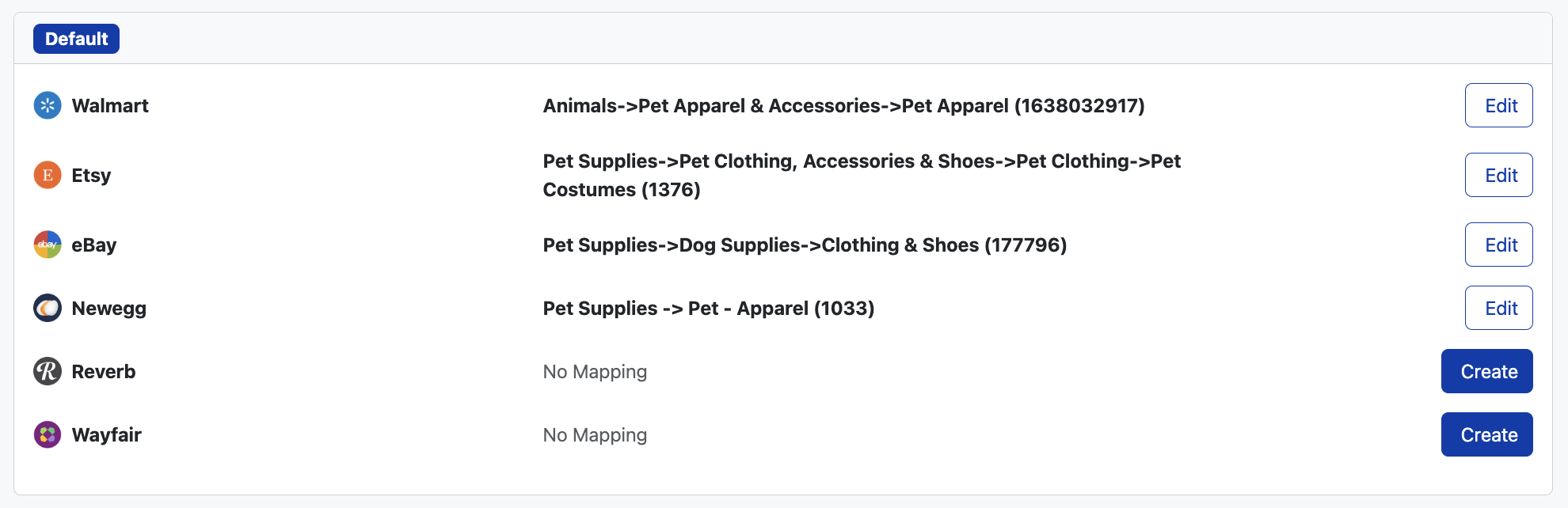Viewport: 1568px width, 508px height.
Task: Edit the Walmart category mapping
Action: tap(1498, 105)
